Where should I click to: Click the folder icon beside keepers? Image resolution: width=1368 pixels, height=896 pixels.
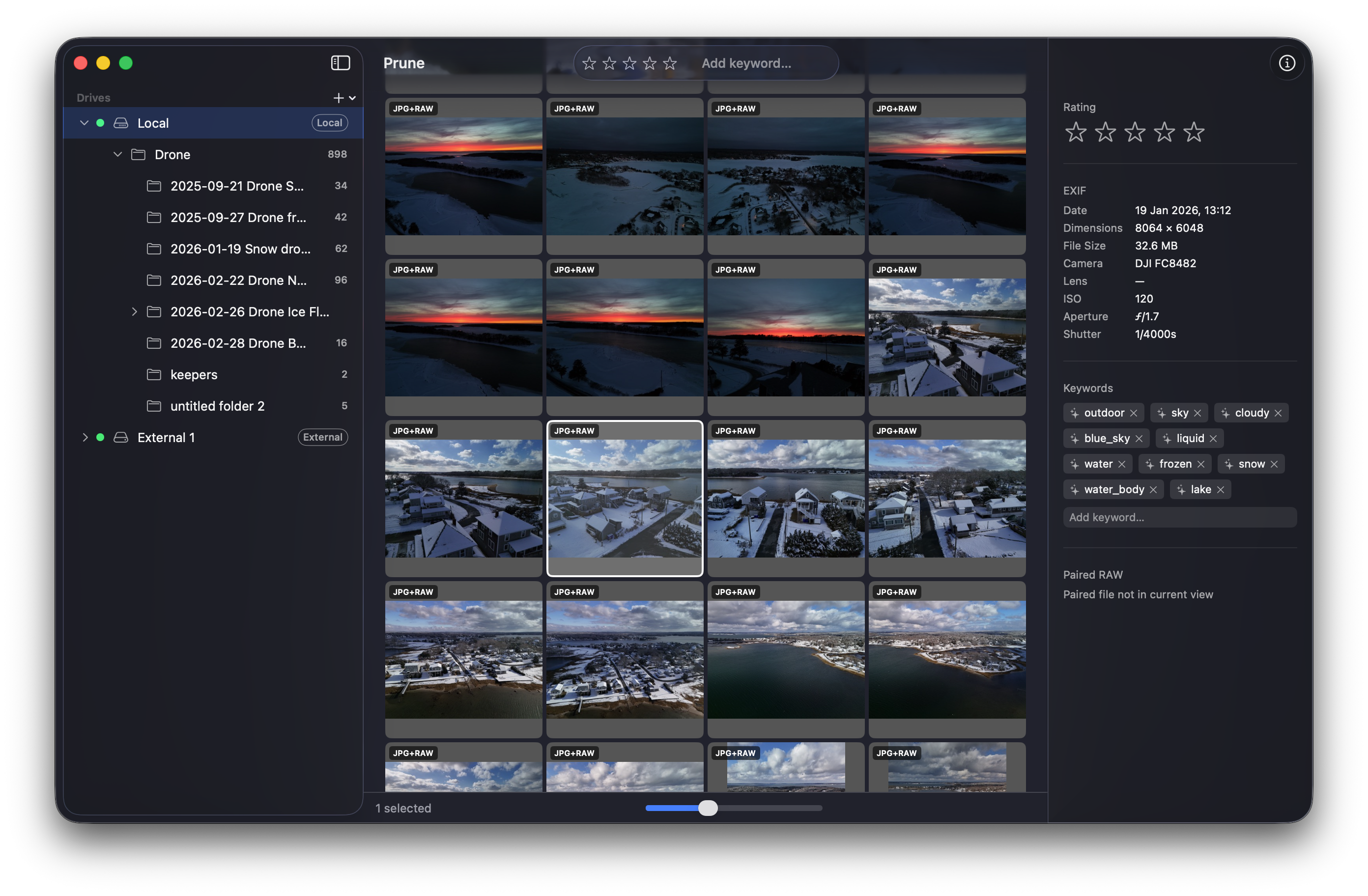coord(153,375)
